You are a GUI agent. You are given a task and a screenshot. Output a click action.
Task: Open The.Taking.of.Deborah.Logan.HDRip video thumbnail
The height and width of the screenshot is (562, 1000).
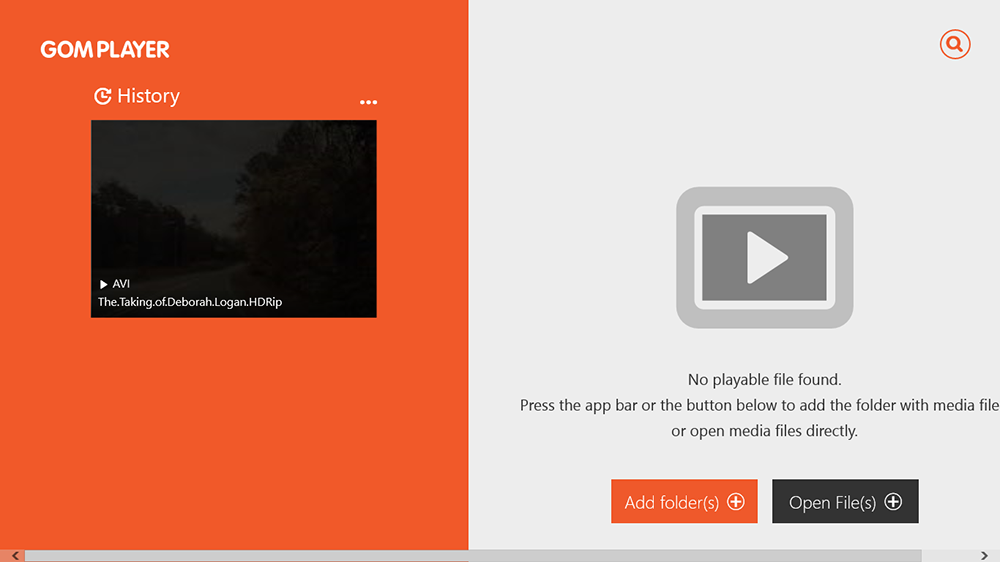click(x=233, y=218)
